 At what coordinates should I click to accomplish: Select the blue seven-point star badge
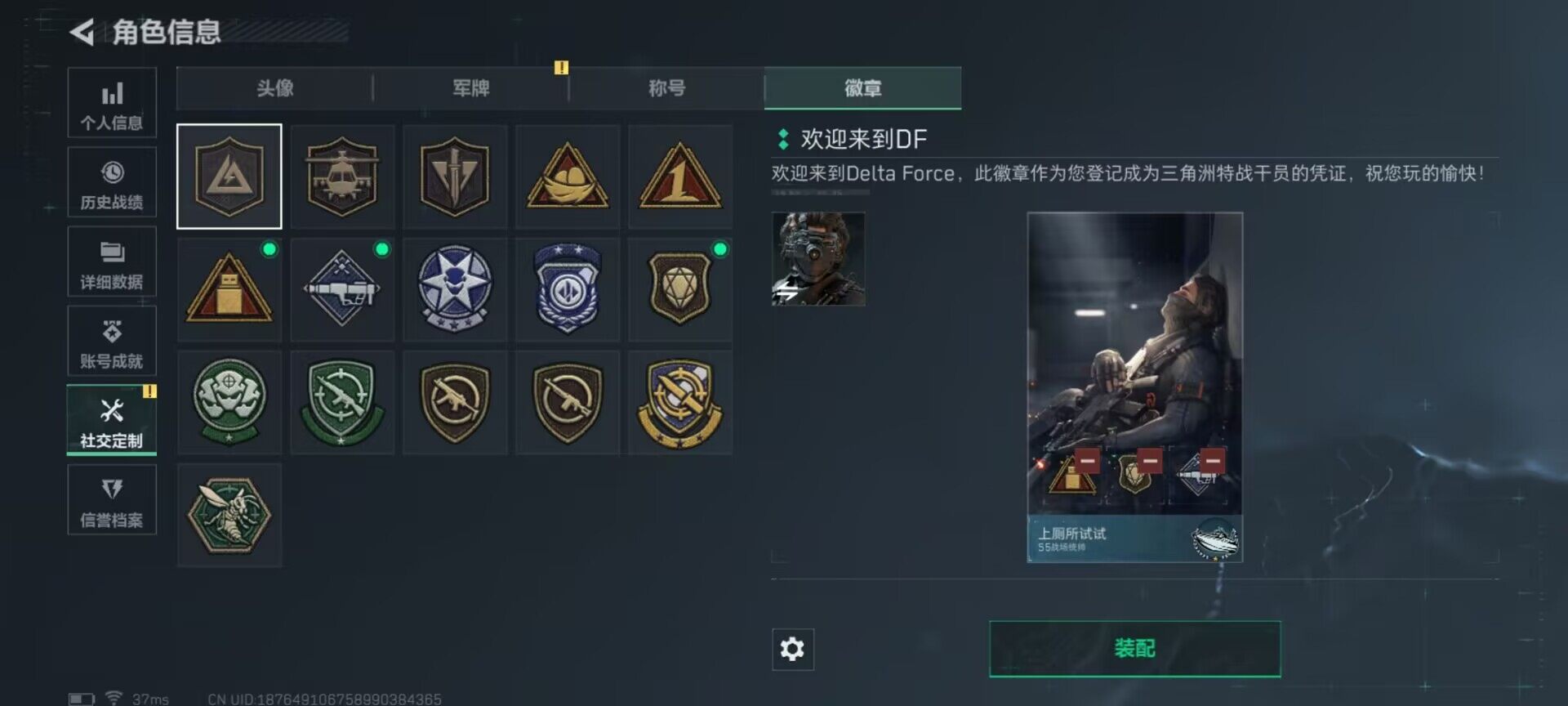(x=455, y=289)
